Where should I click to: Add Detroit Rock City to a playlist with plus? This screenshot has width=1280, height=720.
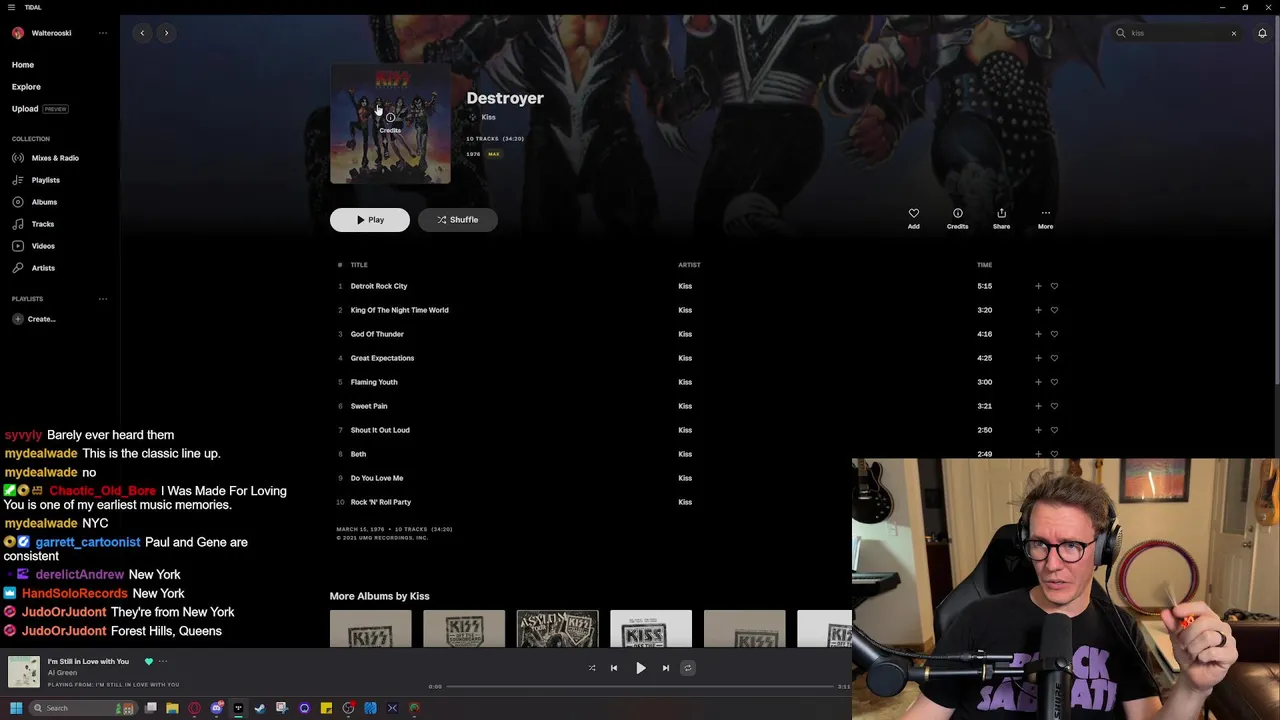coord(1038,286)
